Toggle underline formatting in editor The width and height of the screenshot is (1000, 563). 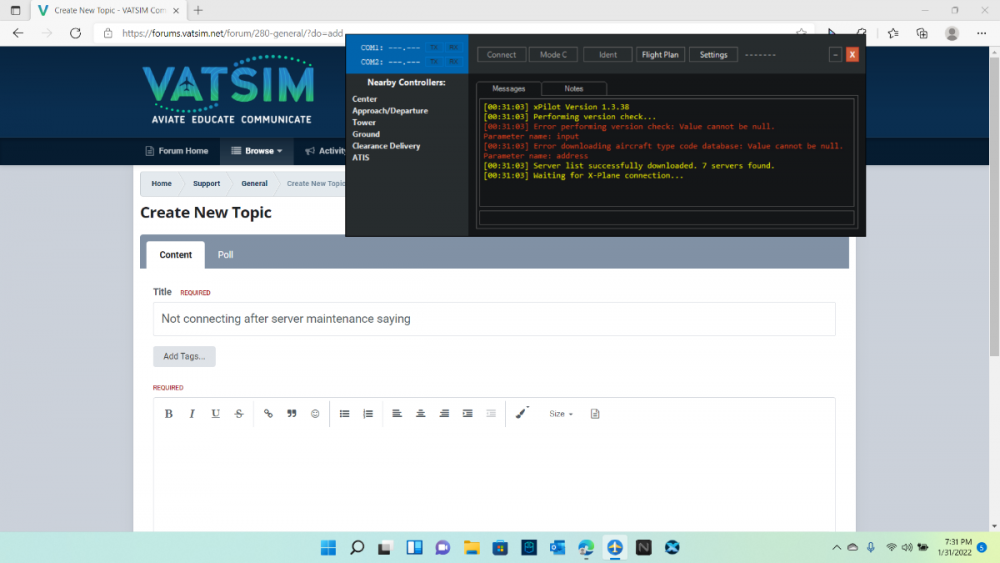216,413
